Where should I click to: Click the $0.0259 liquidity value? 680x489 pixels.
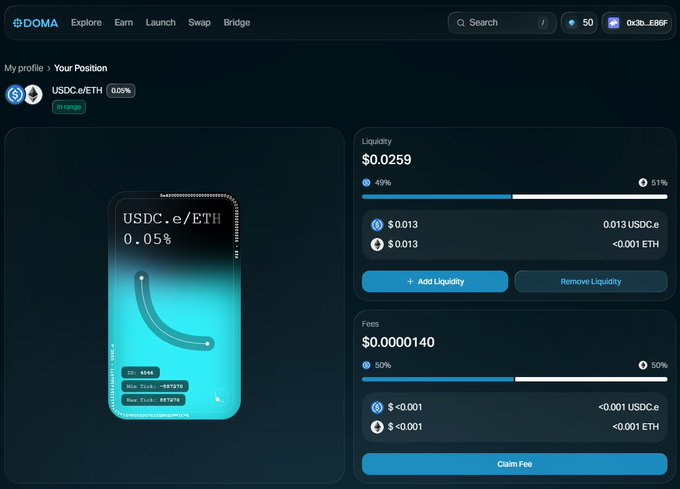(x=386, y=160)
